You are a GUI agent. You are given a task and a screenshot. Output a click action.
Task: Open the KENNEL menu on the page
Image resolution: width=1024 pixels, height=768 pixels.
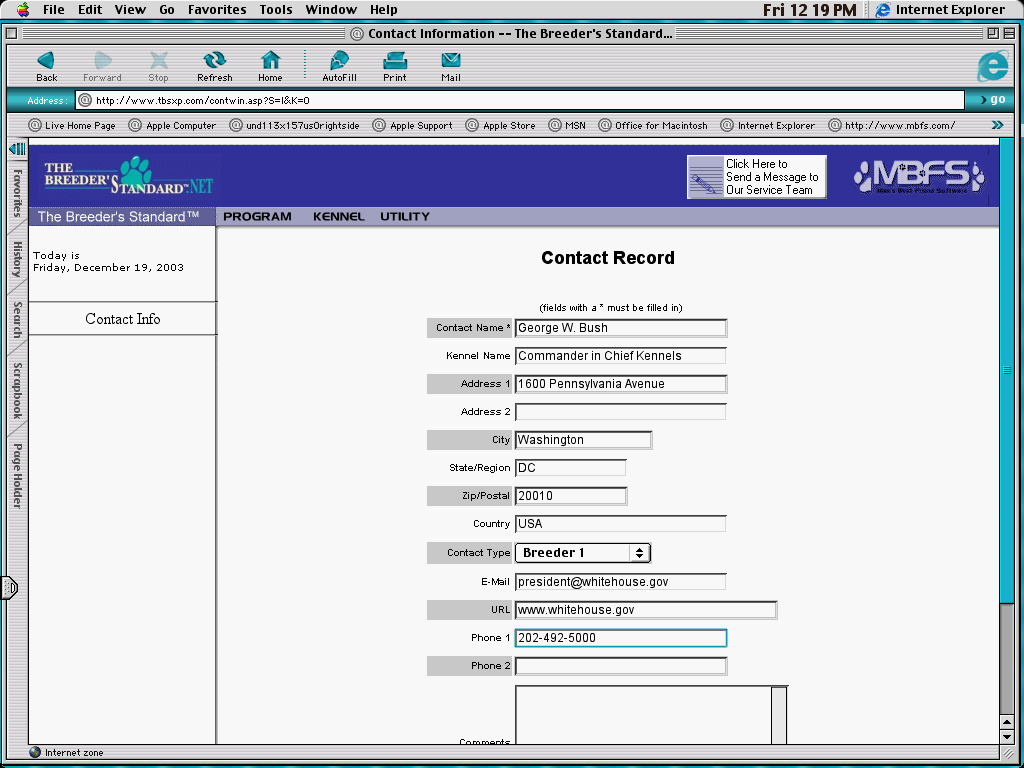point(338,217)
